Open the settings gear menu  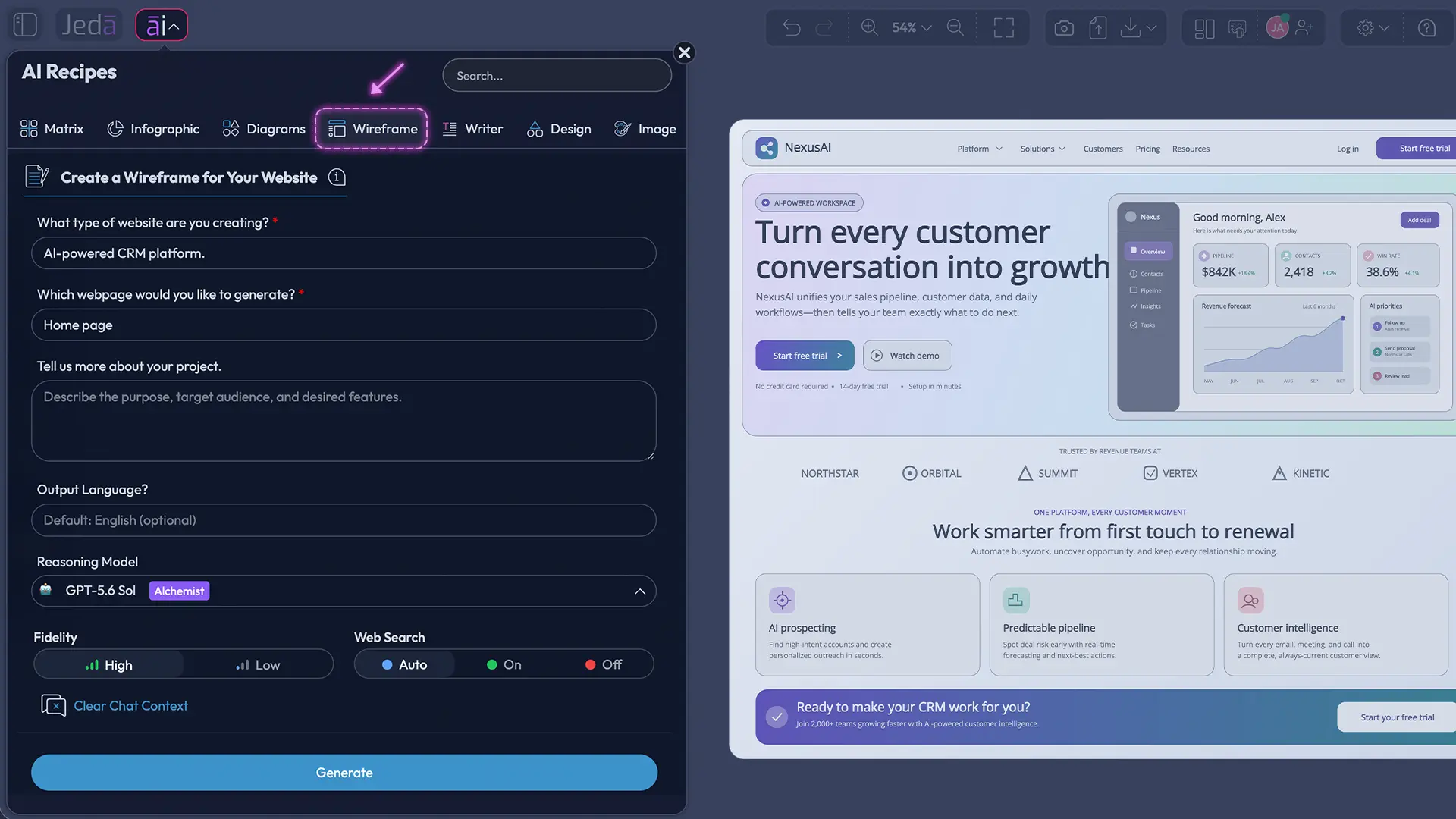pos(1373,28)
